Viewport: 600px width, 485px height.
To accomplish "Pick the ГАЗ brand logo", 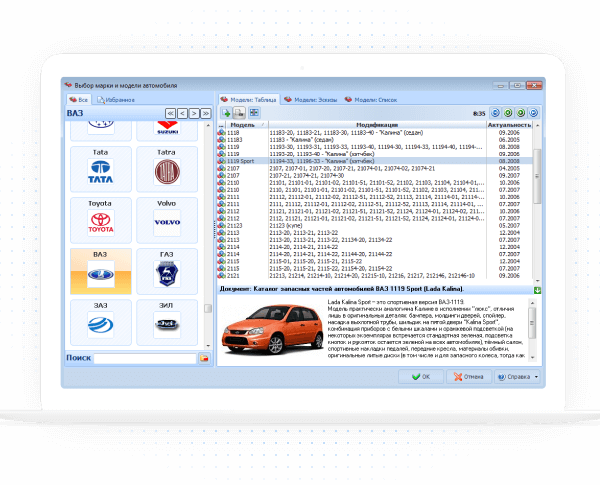I will click(167, 274).
